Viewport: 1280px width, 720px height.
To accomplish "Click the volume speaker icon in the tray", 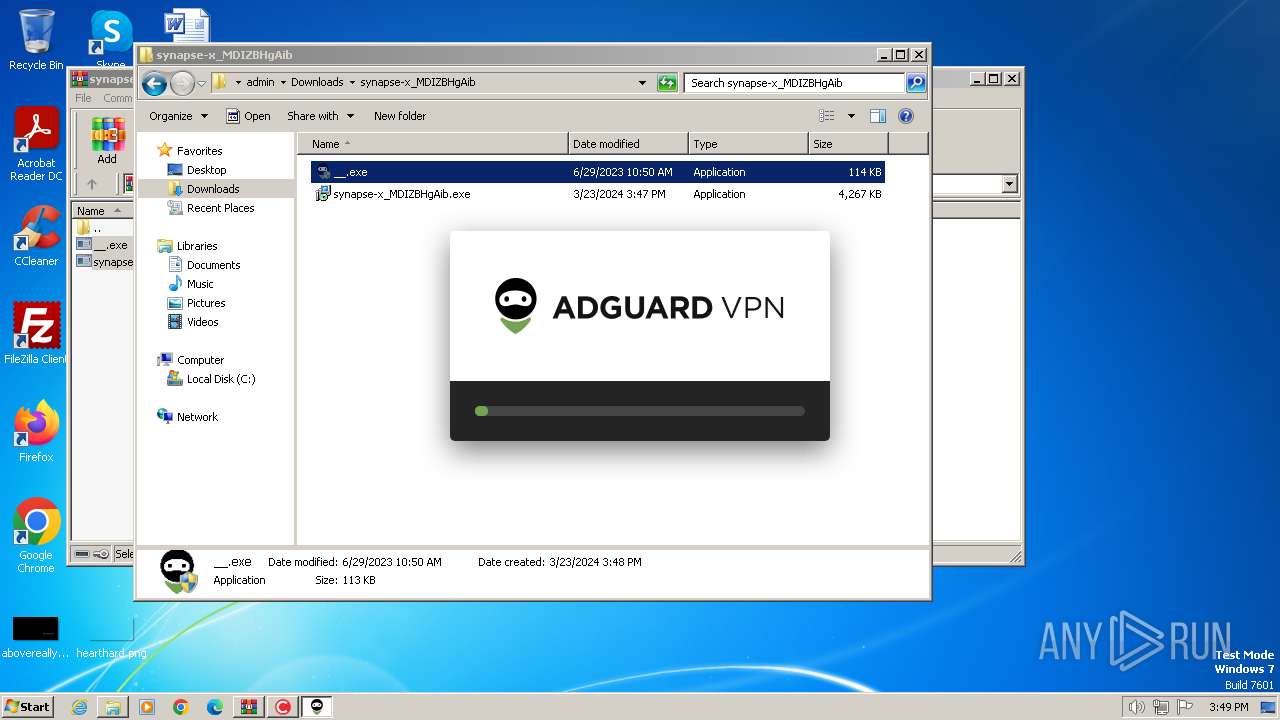I will [1136, 707].
